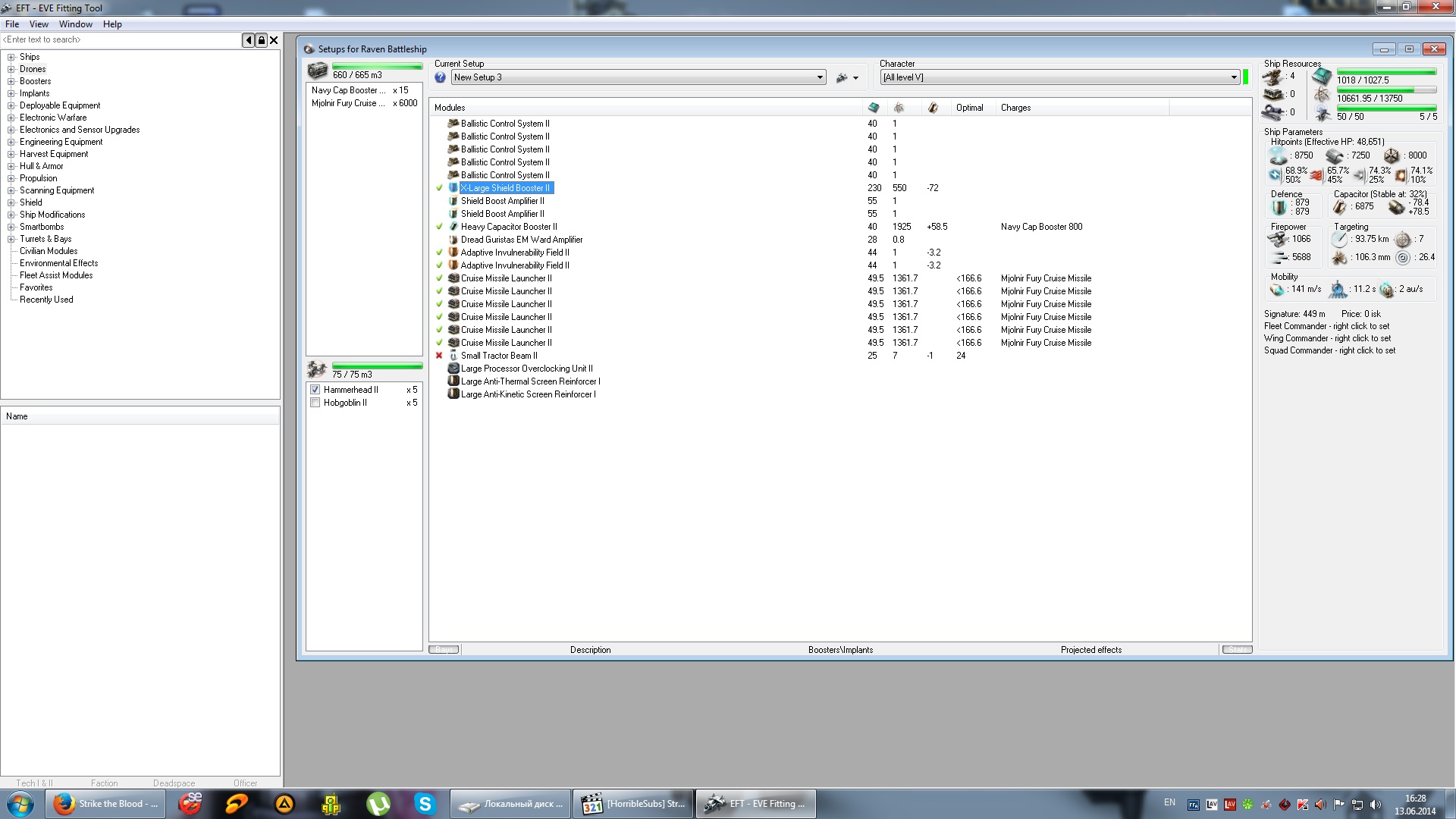Expand the Hull & Armor tree category

(11, 166)
